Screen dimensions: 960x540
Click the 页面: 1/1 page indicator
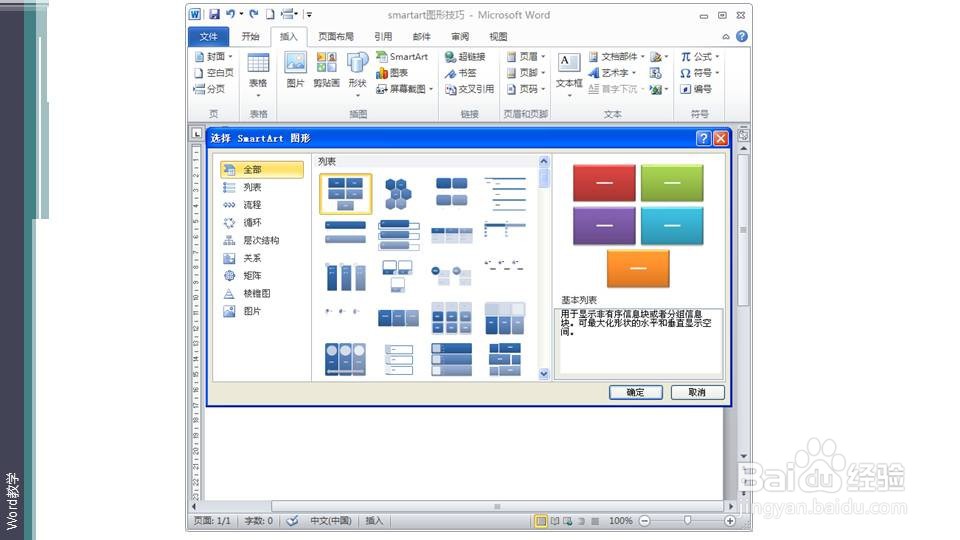pyautogui.click(x=212, y=521)
